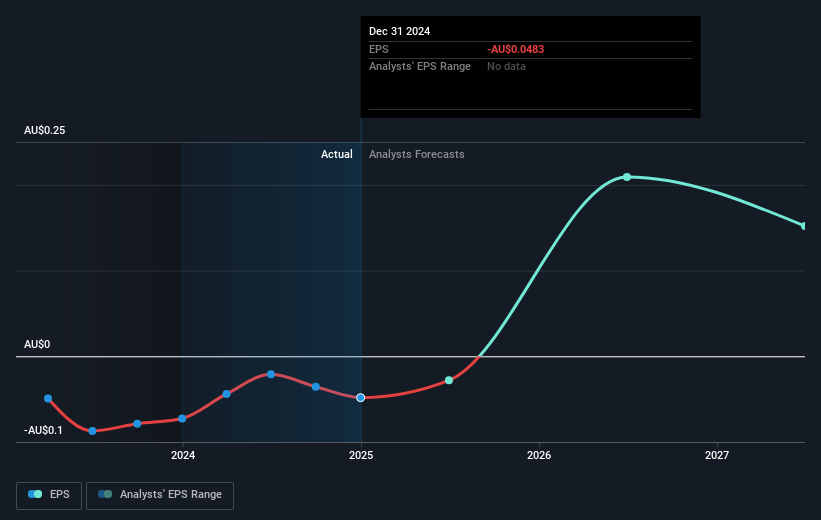Click the No data value in tooltip
The width and height of the screenshot is (821, 520).
[506, 67]
